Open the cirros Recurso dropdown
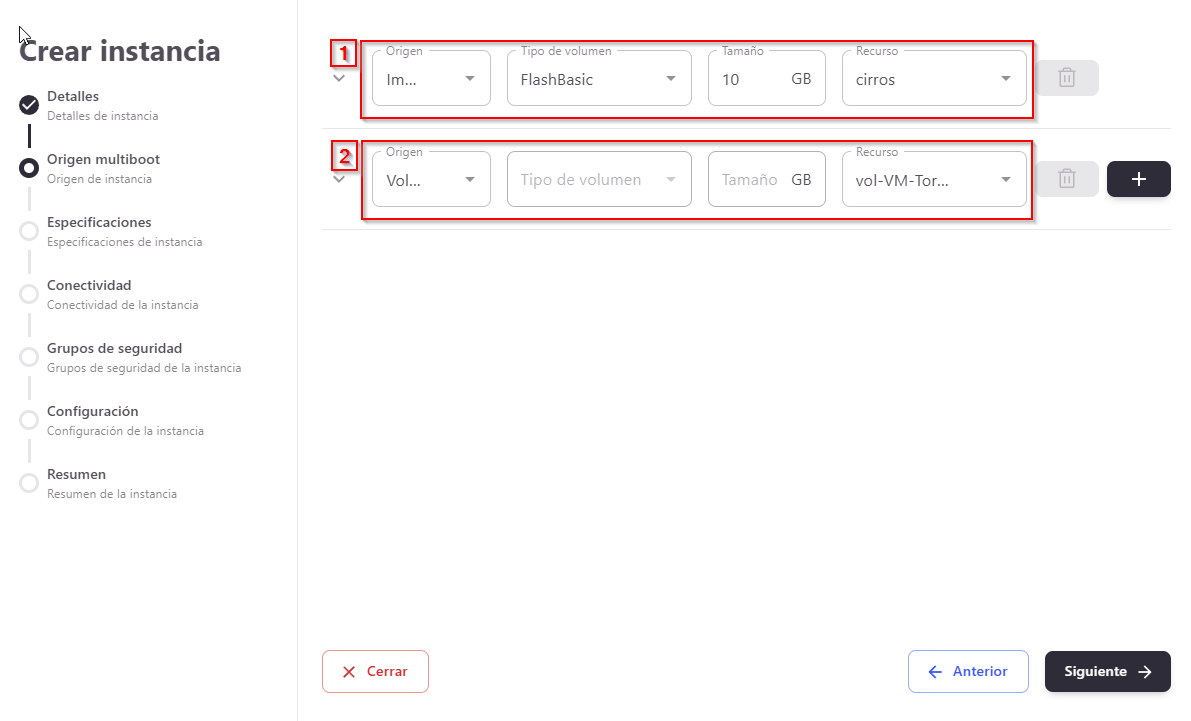This screenshot has width=1191, height=721. click(934, 79)
